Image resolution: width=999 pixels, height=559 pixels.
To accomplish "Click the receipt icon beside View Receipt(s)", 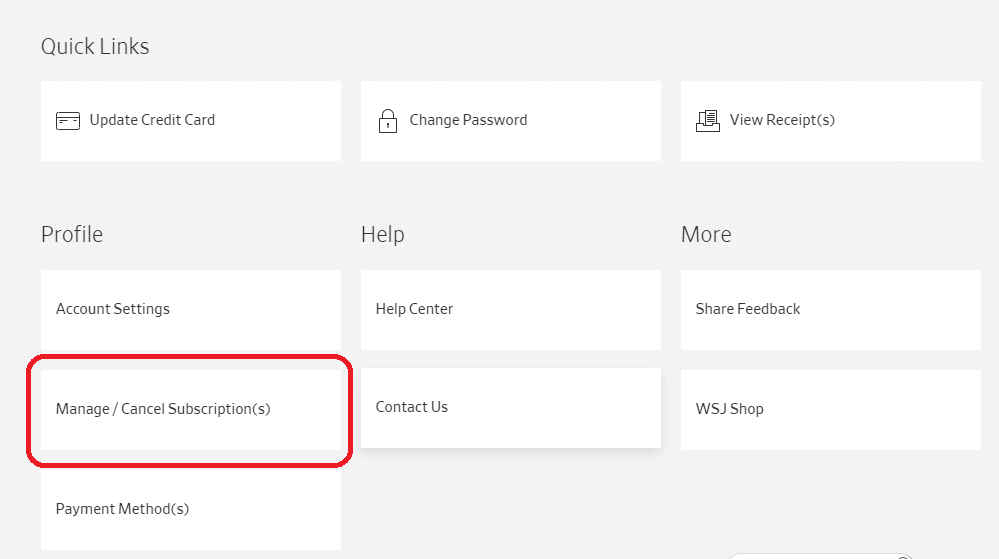I will pyautogui.click(x=707, y=121).
